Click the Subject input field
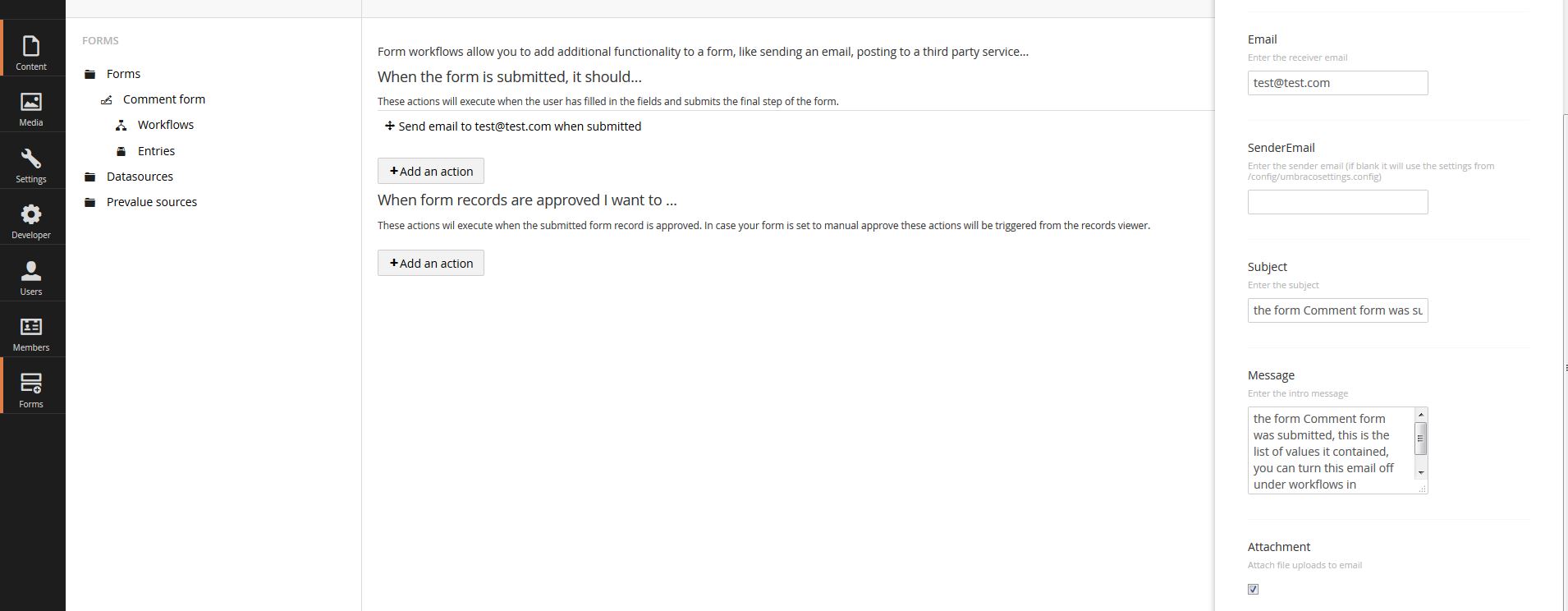The image size is (1568, 611). (1338, 310)
